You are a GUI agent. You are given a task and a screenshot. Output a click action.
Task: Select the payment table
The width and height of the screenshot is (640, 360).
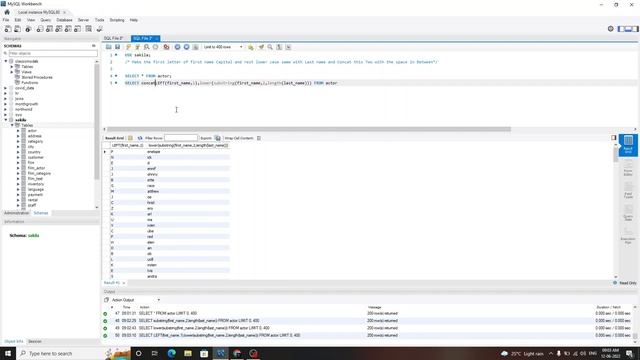pos(35,195)
